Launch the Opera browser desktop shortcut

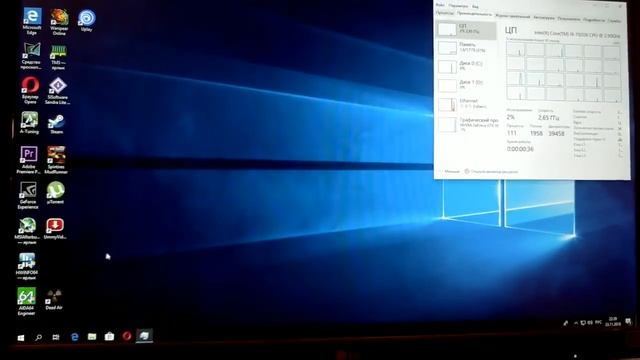click(x=31, y=90)
